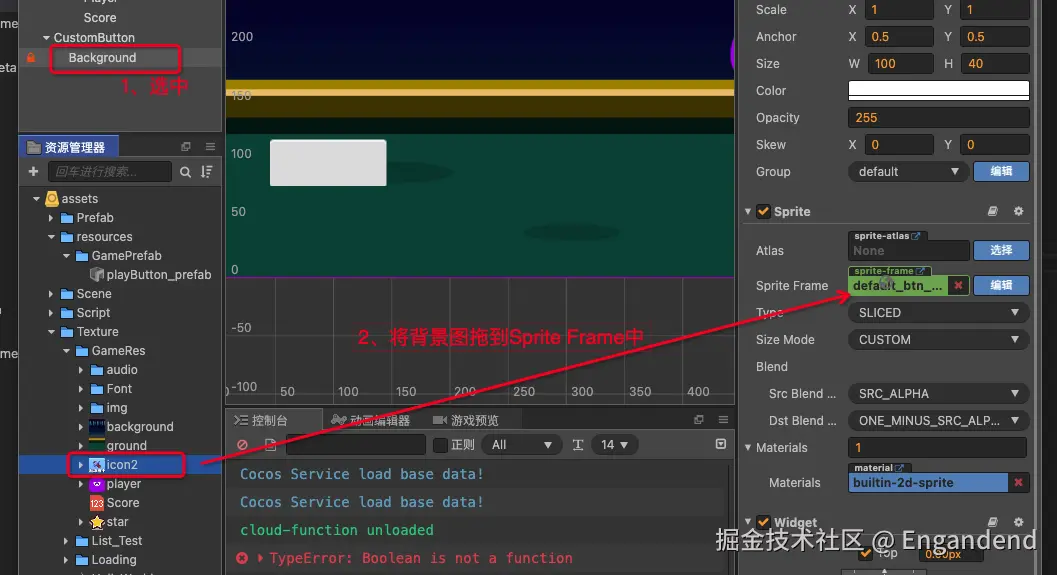Select the 资源管理器 tab
Viewport: 1057px width, 575px height.
tap(67, 147)
